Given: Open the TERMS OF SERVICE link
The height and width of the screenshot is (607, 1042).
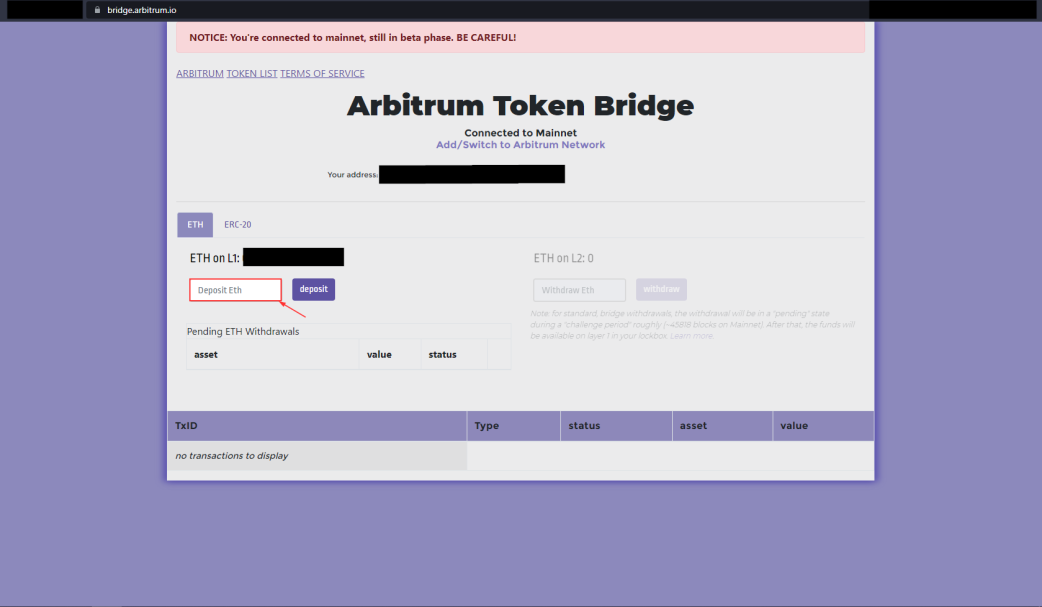Looking at the screenshot, I should click(322, 73).
